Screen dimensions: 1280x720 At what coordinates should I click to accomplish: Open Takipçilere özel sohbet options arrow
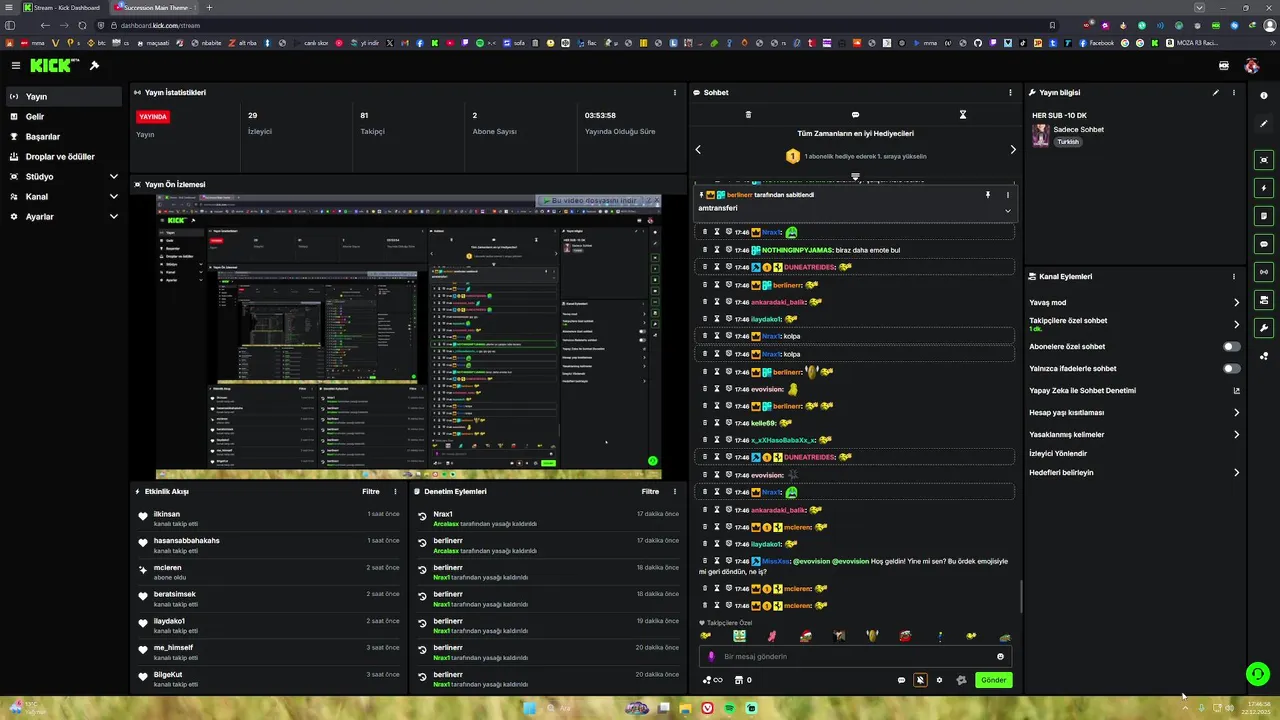[1236, 325]
